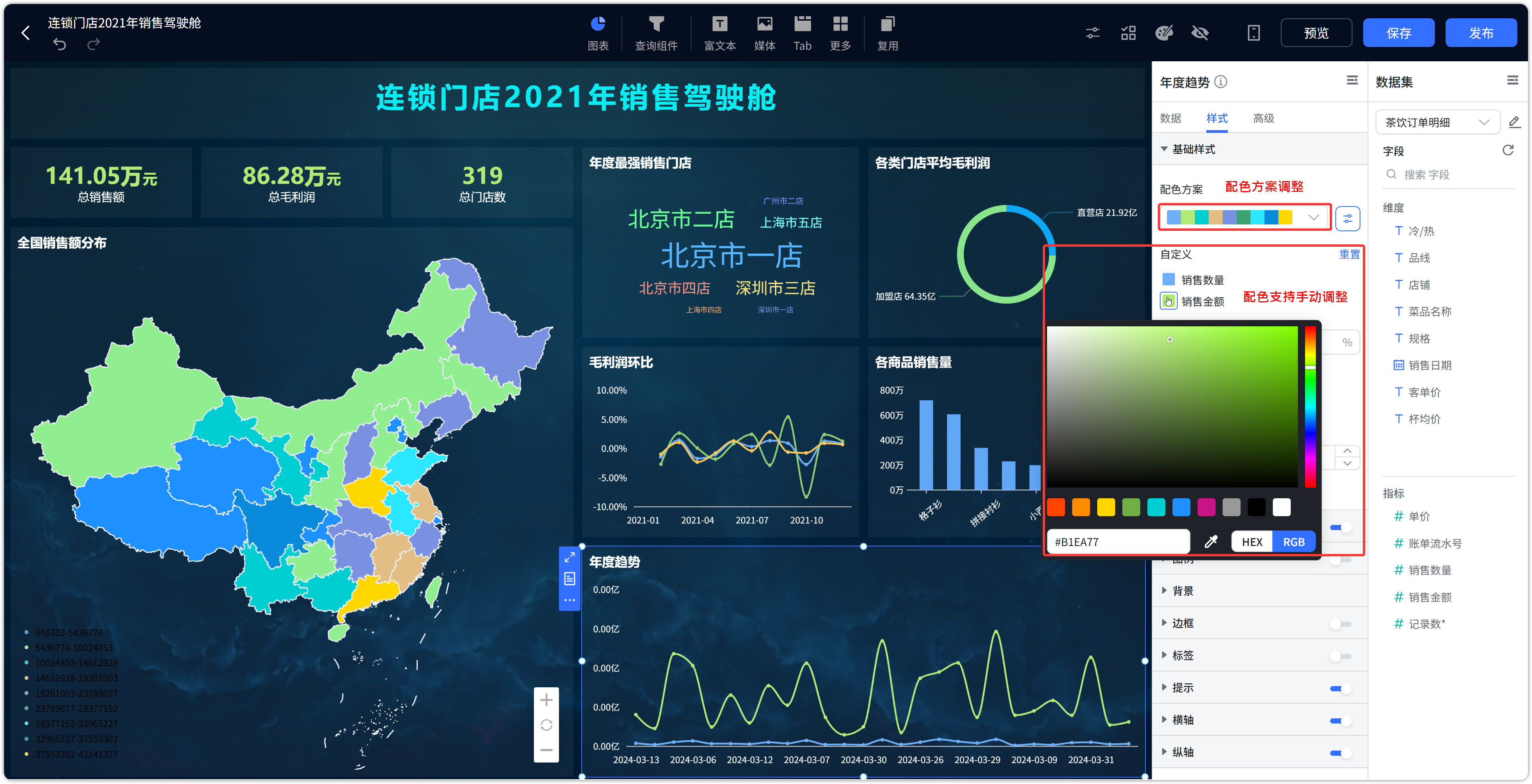Open the document icon on the 年度趋势 chart
1532x784 pixels.
569,578
